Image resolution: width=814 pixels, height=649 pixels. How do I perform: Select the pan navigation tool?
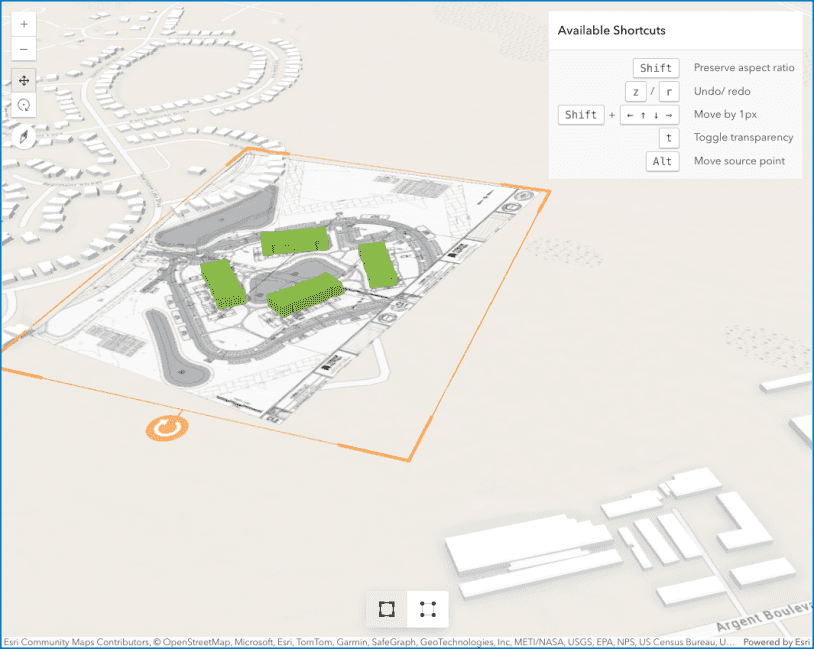coord(24,80)
